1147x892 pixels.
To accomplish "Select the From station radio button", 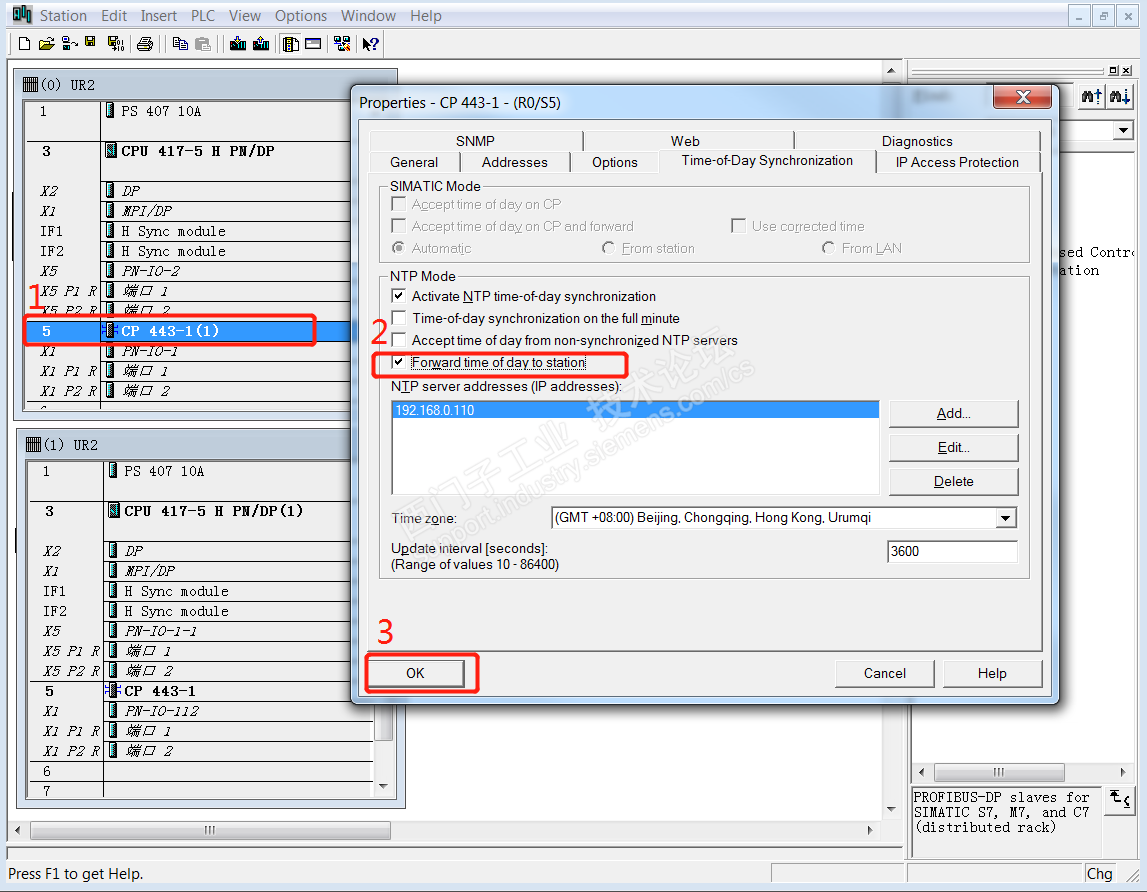I will point(609,248).
